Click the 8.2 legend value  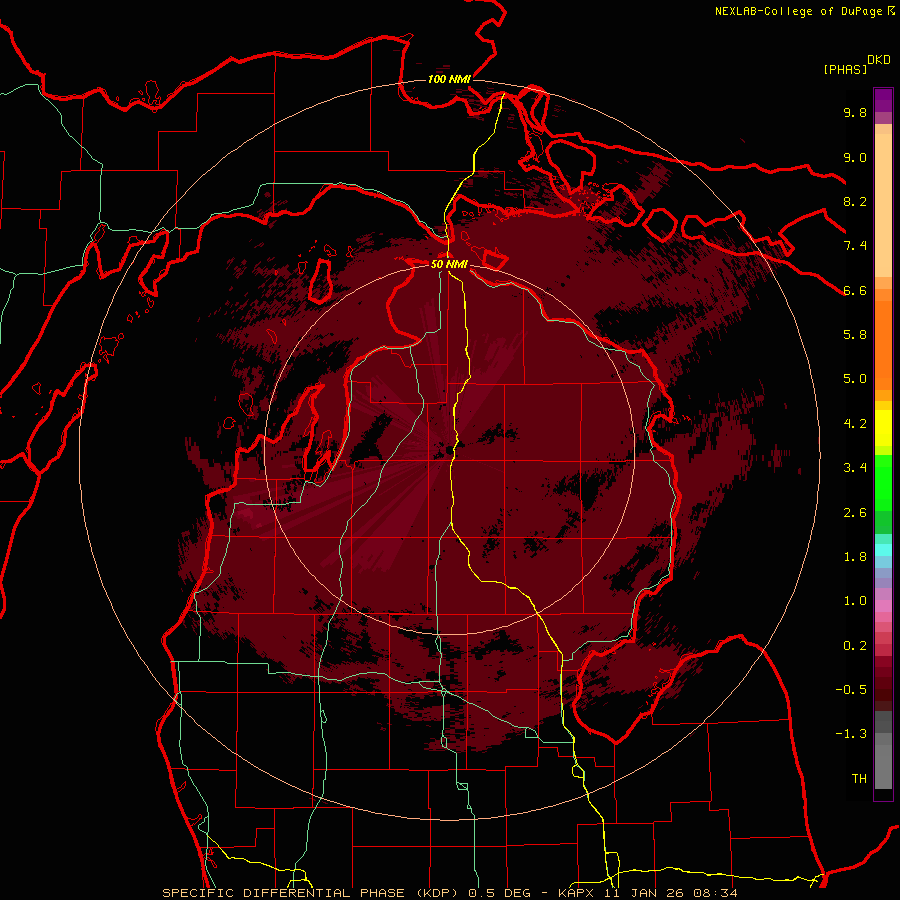(855, 201)
